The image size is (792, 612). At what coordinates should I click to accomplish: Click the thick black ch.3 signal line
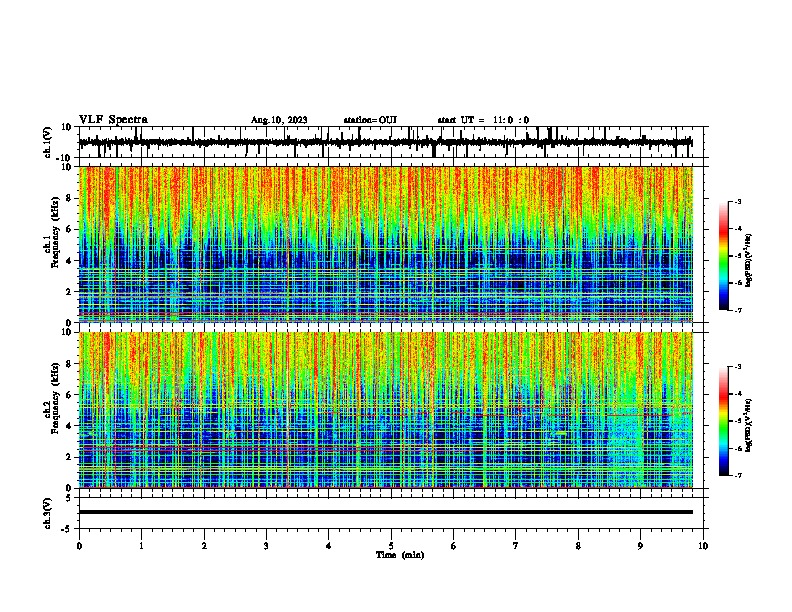coord(386,512)
